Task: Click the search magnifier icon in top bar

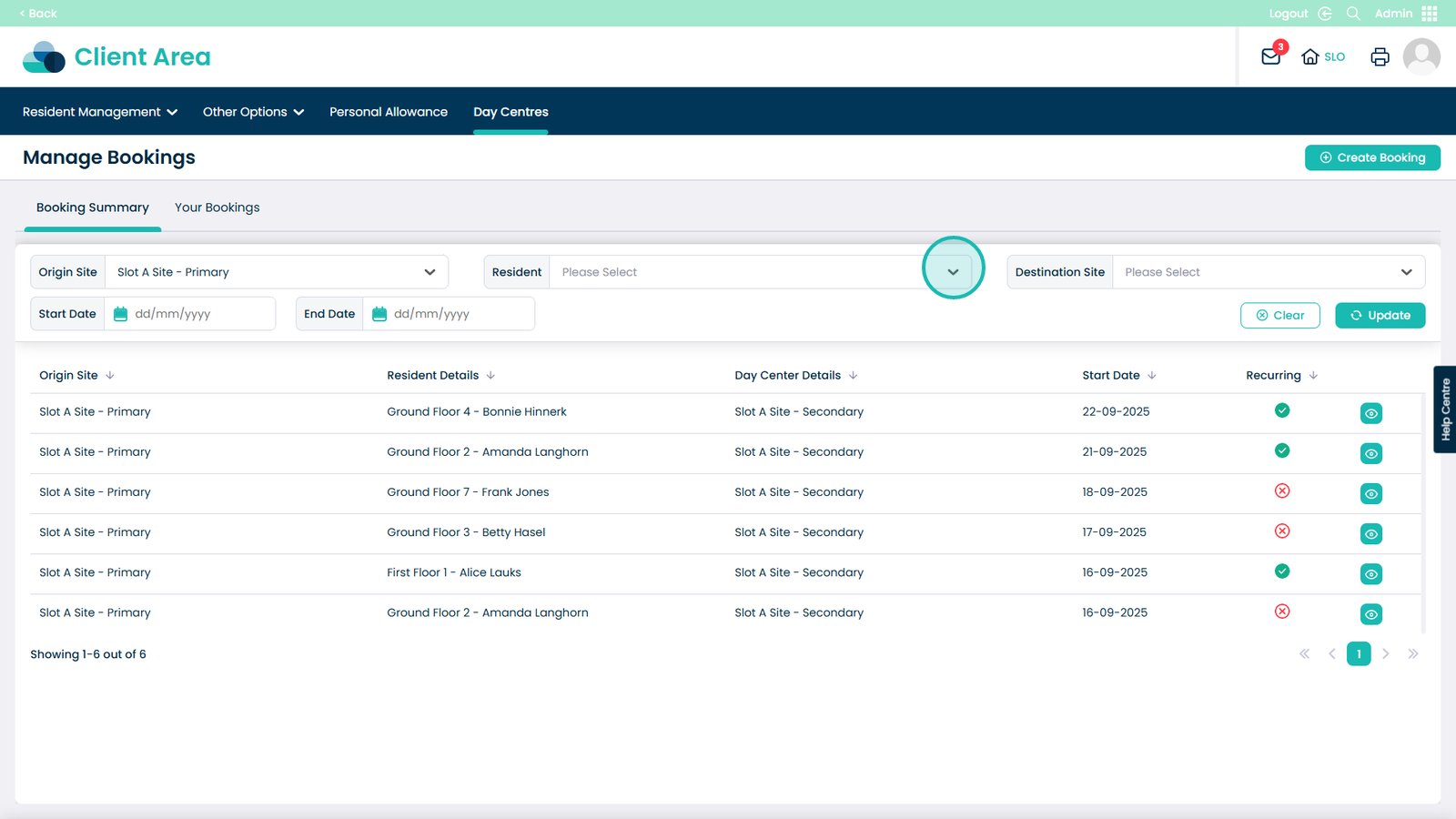Action: pos(1353,14)
